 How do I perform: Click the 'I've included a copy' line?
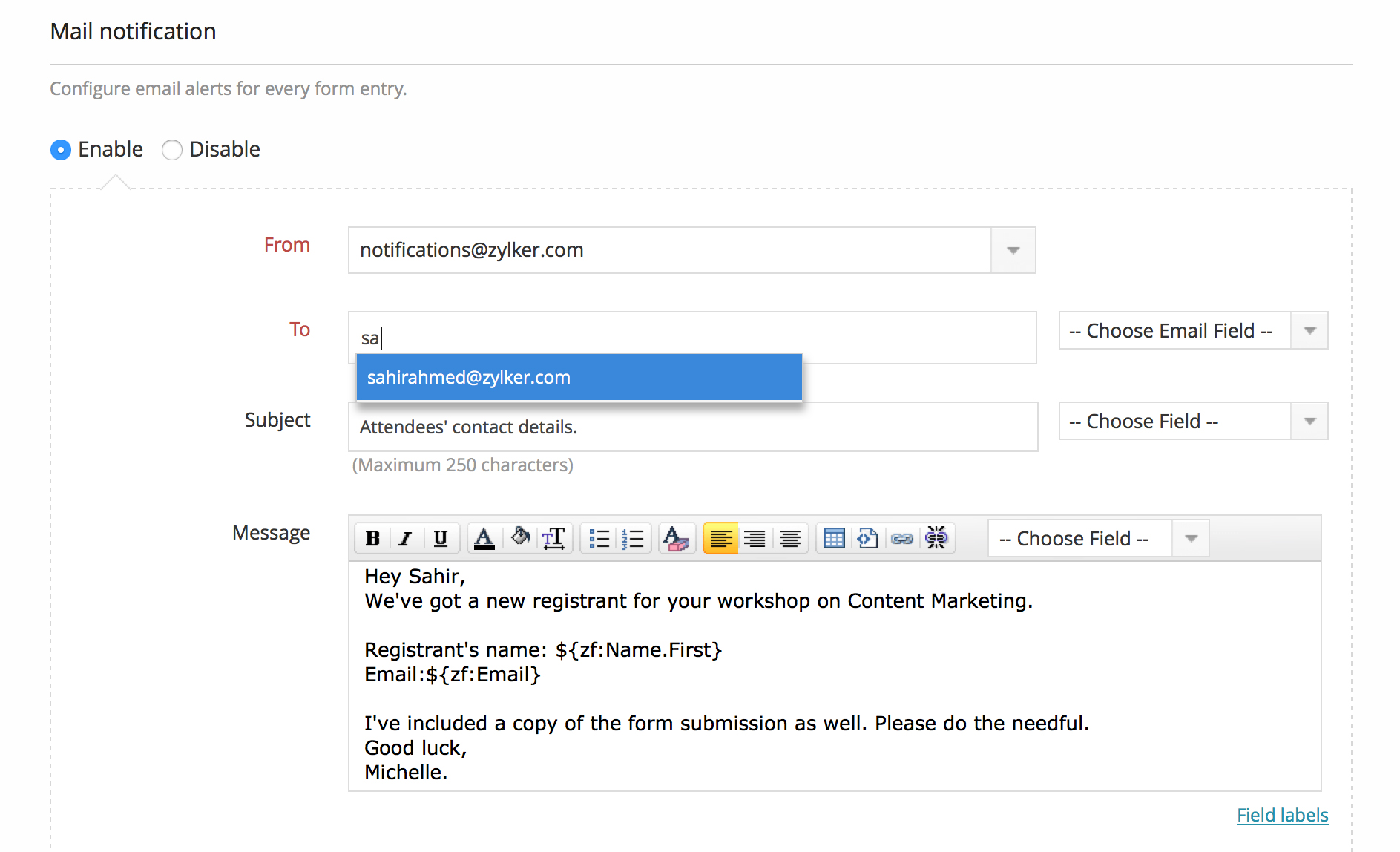[726, 723]
